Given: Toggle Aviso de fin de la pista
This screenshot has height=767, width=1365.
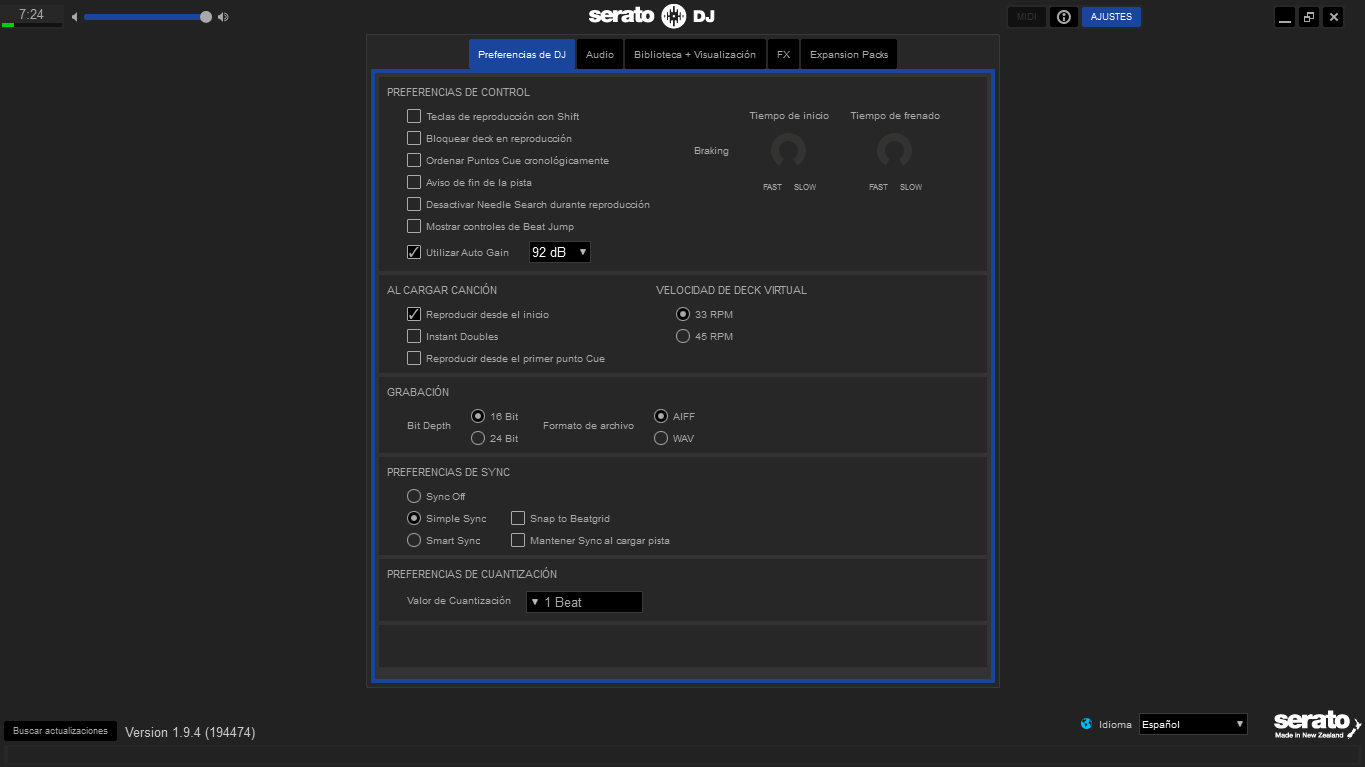Looking at the screenshot, I should click(x=414, y=182).
